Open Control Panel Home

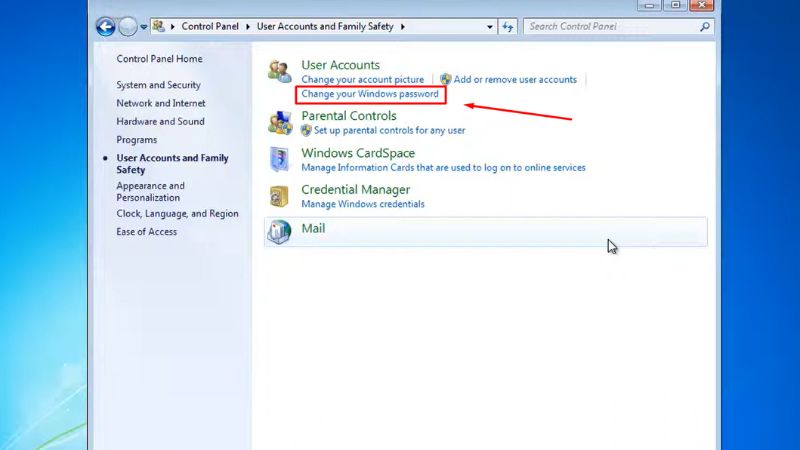pos(159,59)
